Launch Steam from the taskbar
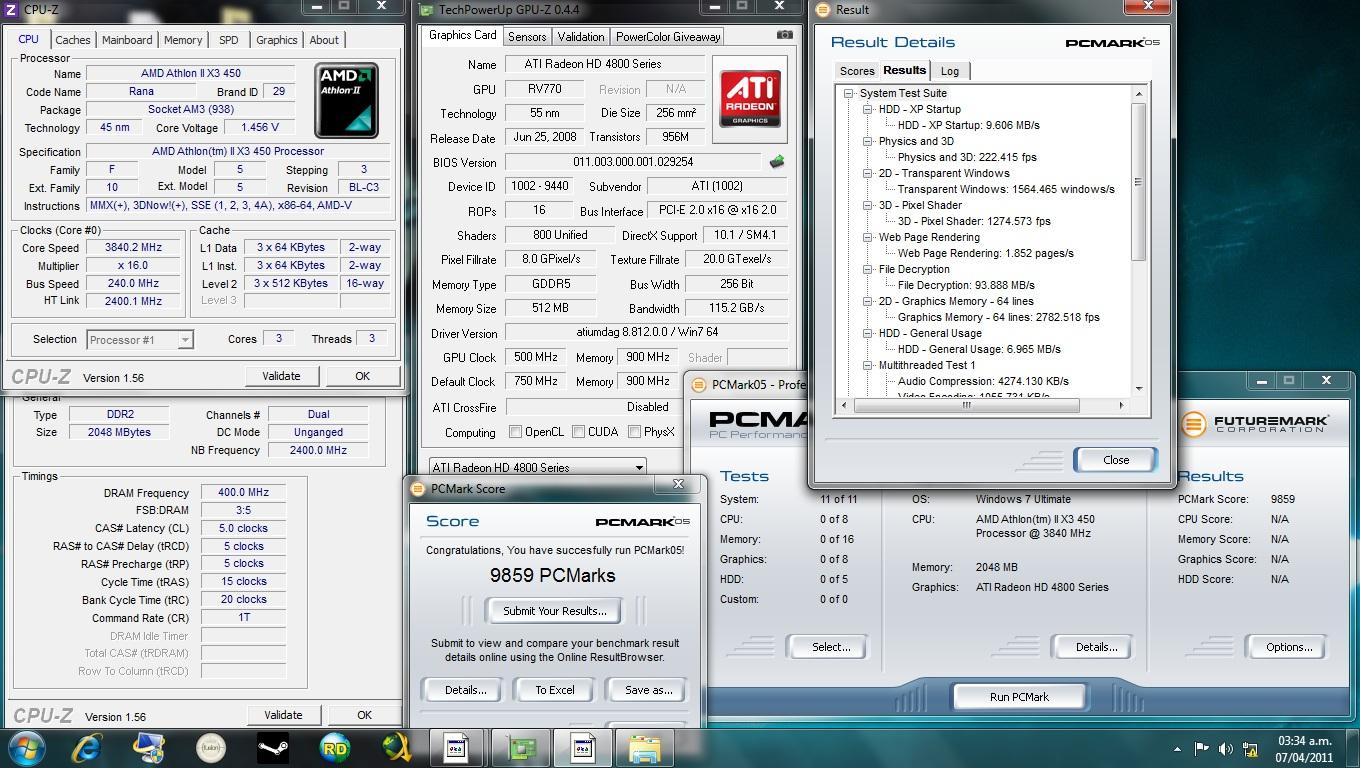 coord(273,747)
